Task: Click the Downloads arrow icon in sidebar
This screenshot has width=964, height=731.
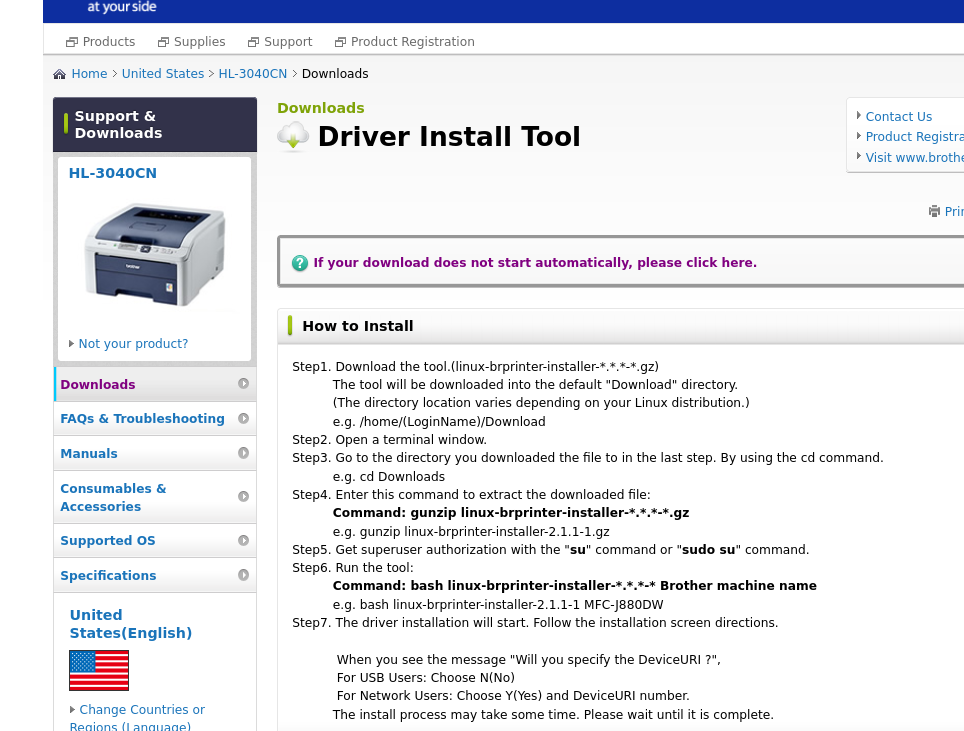Action: (x=243, y=384)
